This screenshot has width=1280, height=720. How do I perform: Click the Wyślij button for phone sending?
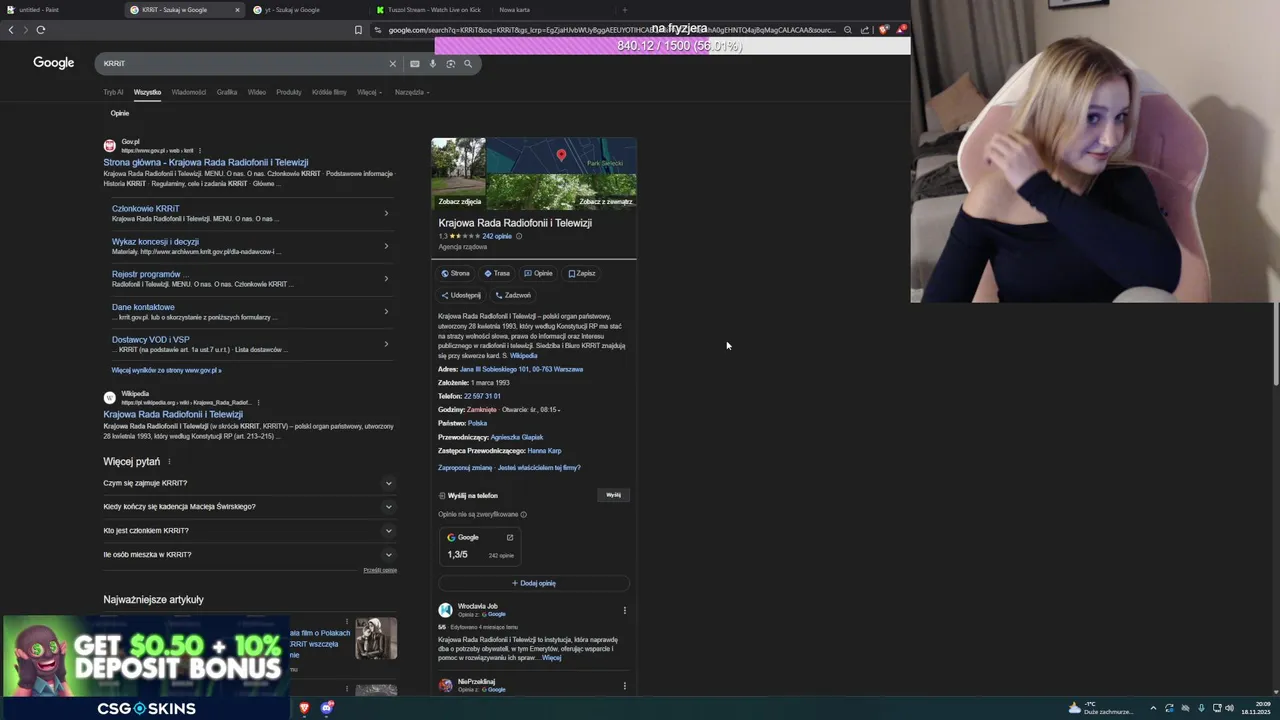click(613, 495)
